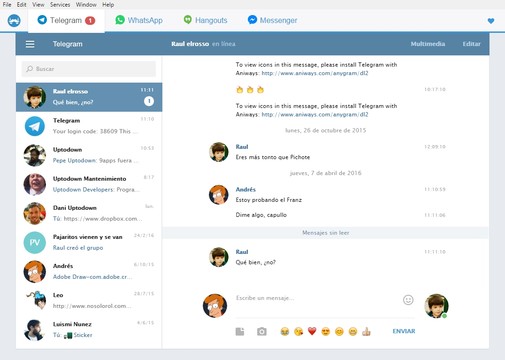Insert the crying laughing emoji
505x360 pixels.
click(x=284, y=331)
